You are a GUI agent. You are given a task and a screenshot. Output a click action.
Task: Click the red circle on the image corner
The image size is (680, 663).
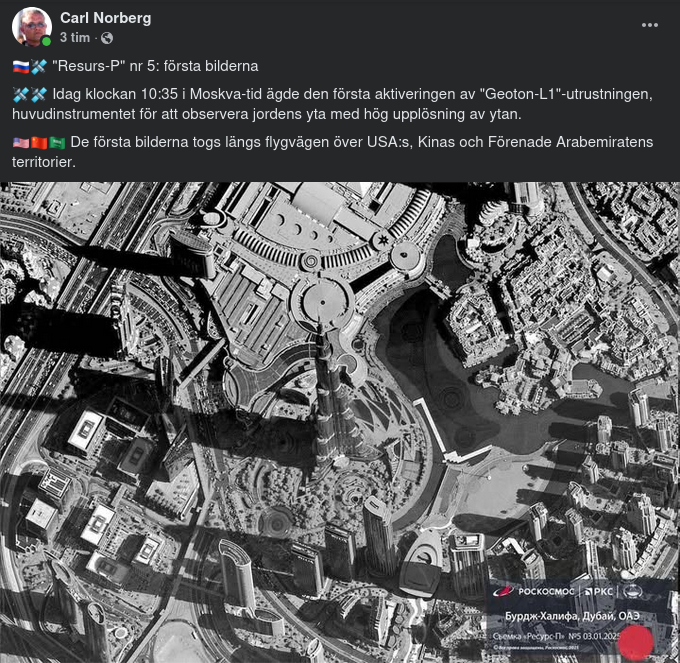[x=636, y=642]
